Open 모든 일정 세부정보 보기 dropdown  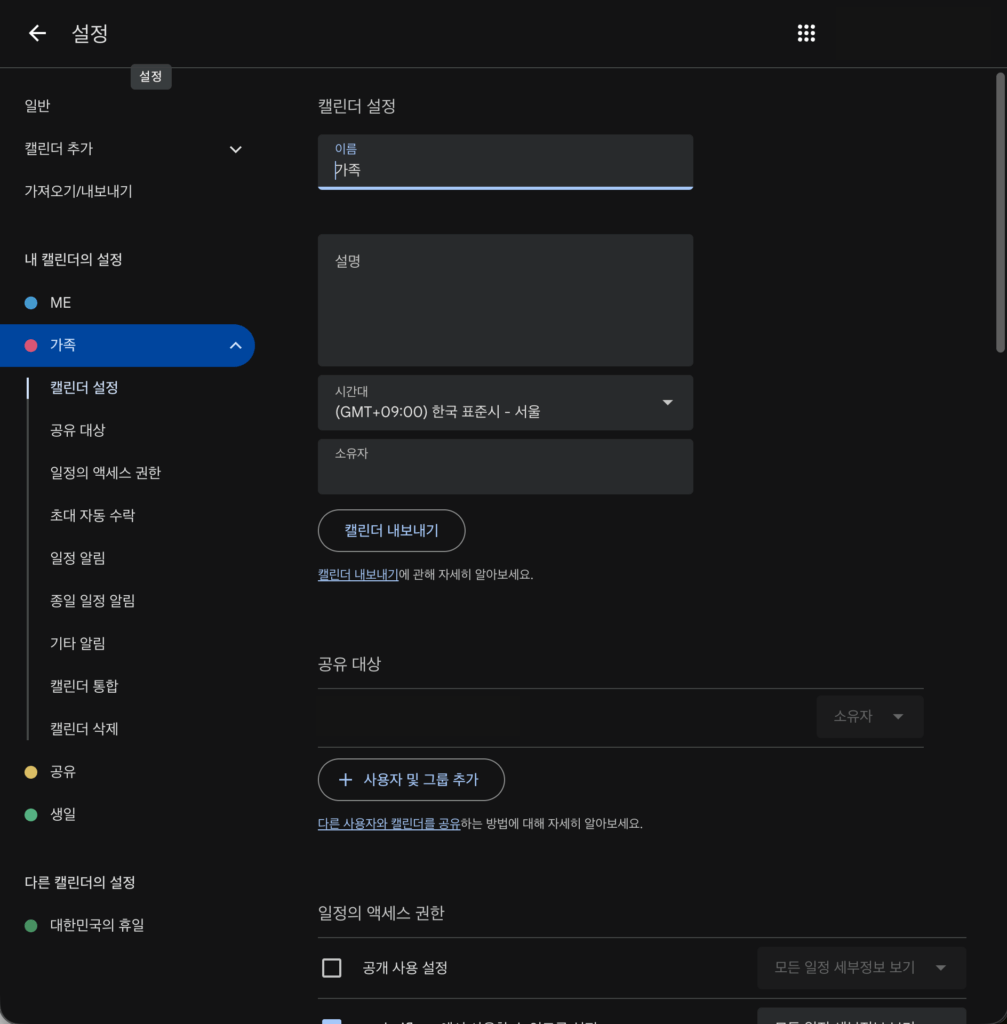tap(860, 968)
